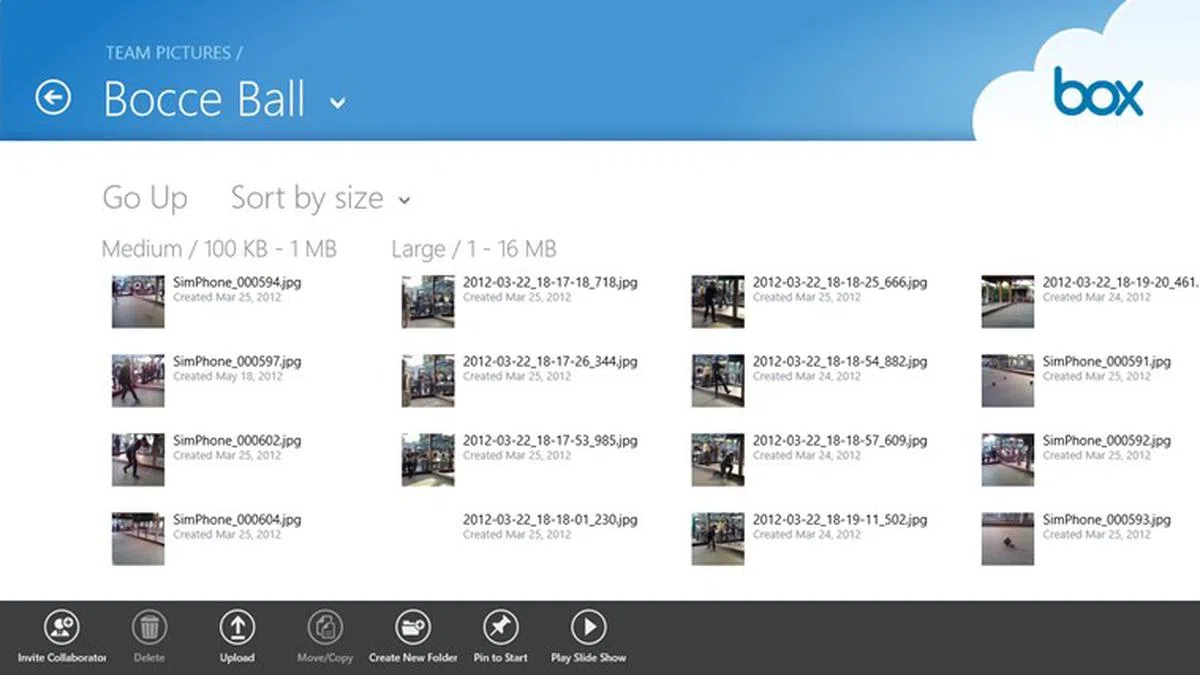1200x675 pixels.
Task: Pin folder using Pin to Start
Action: 501,628
